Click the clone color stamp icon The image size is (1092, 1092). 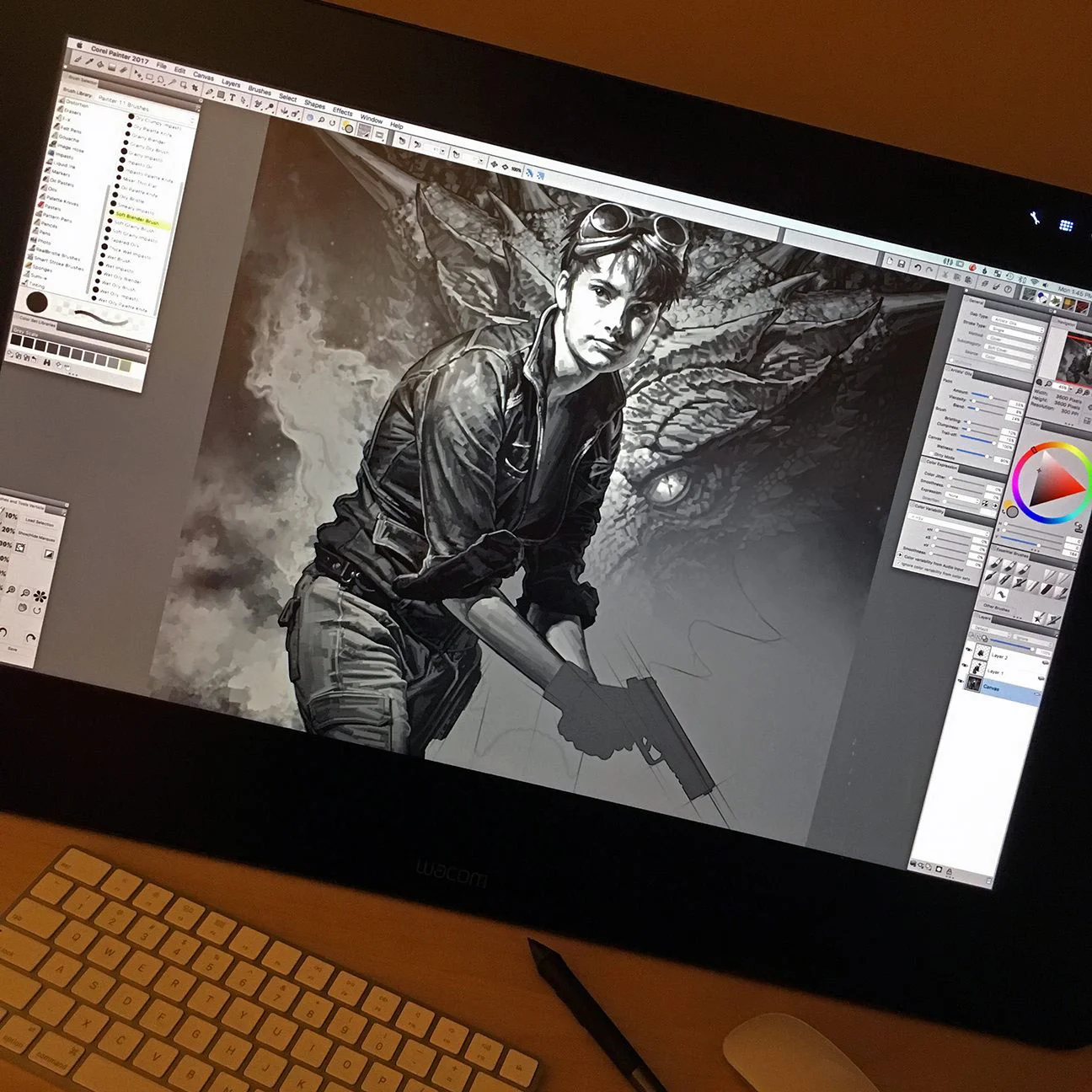click(x=1079, y=527)
